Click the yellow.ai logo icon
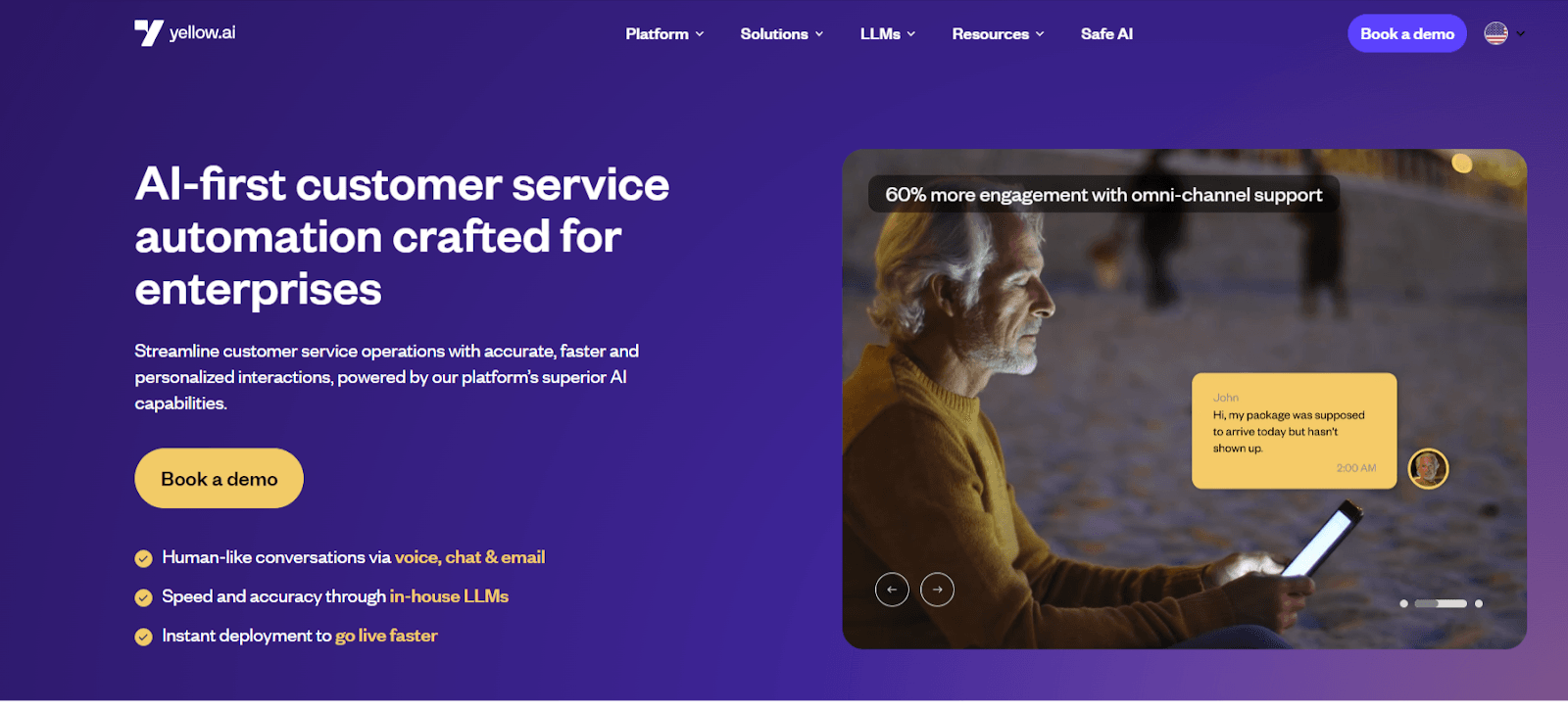The height and width of the screenshot is (710, 1568). tap(149, 33)
